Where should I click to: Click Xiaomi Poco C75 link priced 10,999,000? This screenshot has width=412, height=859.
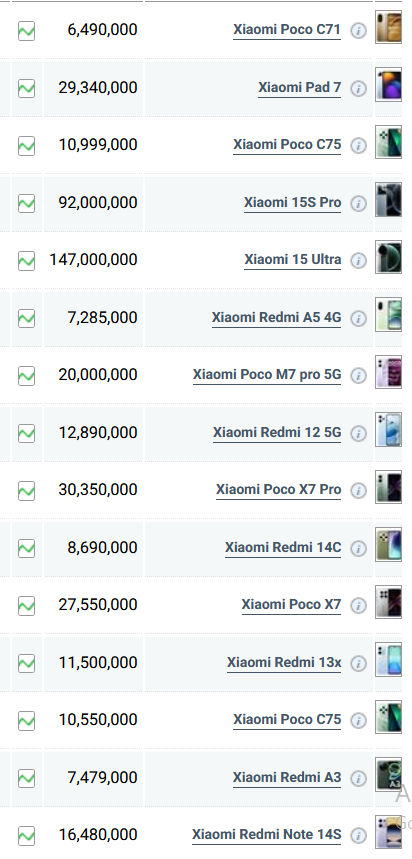pyautogui.click(x=287, y=145)
